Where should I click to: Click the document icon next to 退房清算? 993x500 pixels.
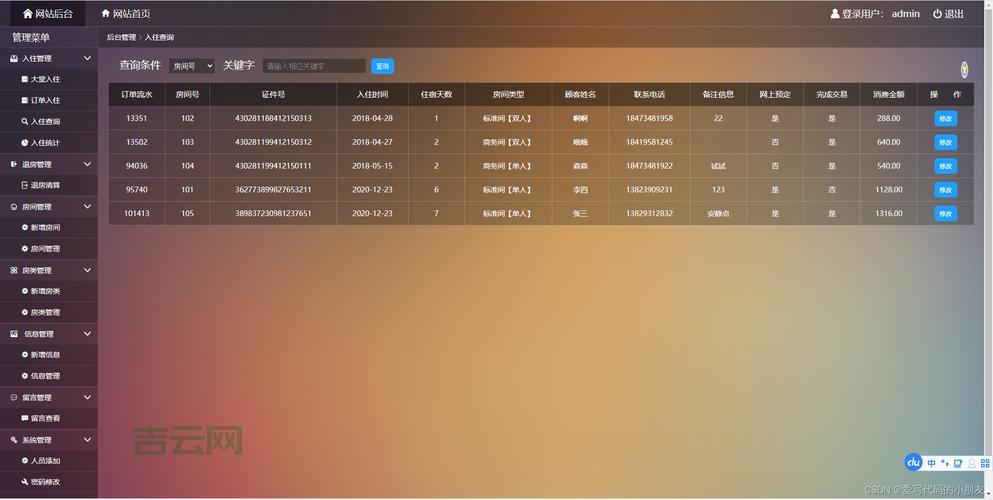pyautogui.click(x=25, y=185)
